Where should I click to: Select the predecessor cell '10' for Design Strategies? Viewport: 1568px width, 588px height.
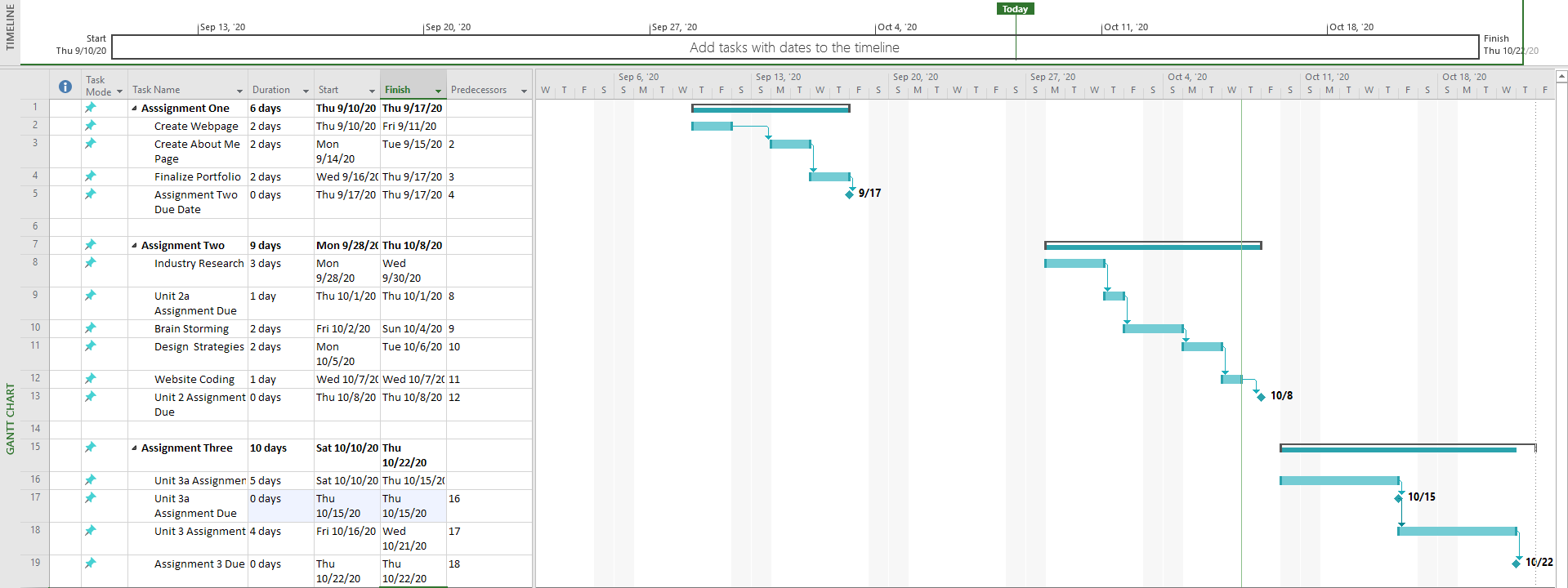coord(489,354)
